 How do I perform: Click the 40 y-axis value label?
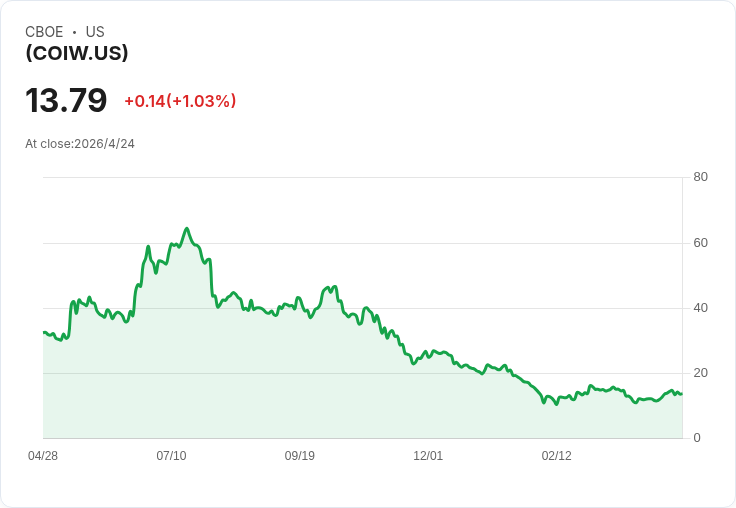point(700,308)
